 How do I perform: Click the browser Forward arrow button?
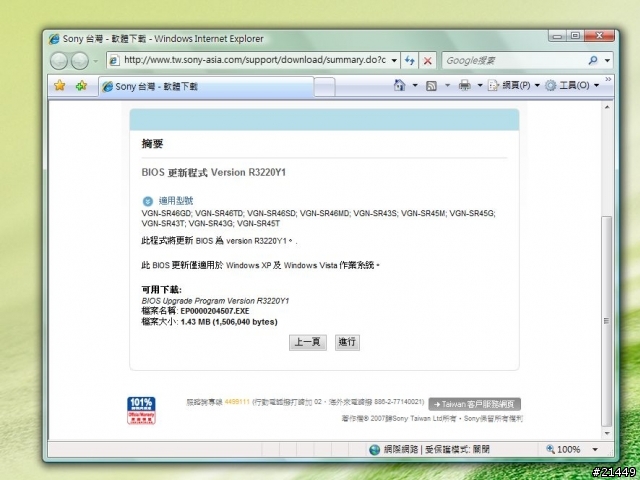(80, 61)
